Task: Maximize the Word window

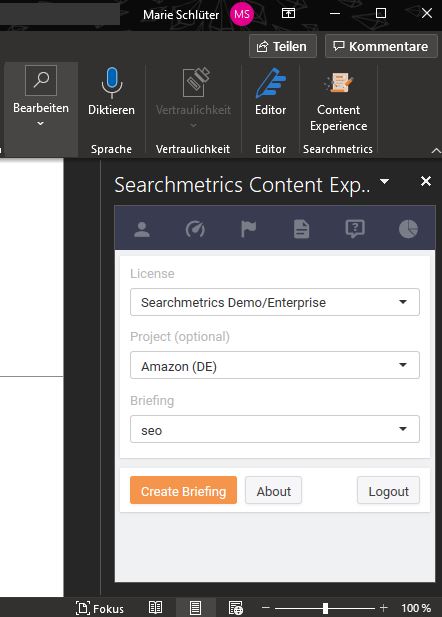Action: point(381,13)
